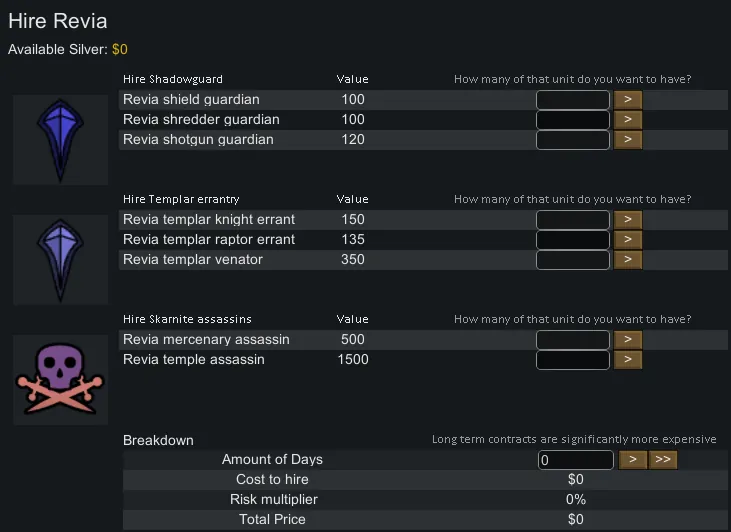The image size is (731, 532).
Task: Increment Revia templar knight errant quantity
Action: [627, 220]
